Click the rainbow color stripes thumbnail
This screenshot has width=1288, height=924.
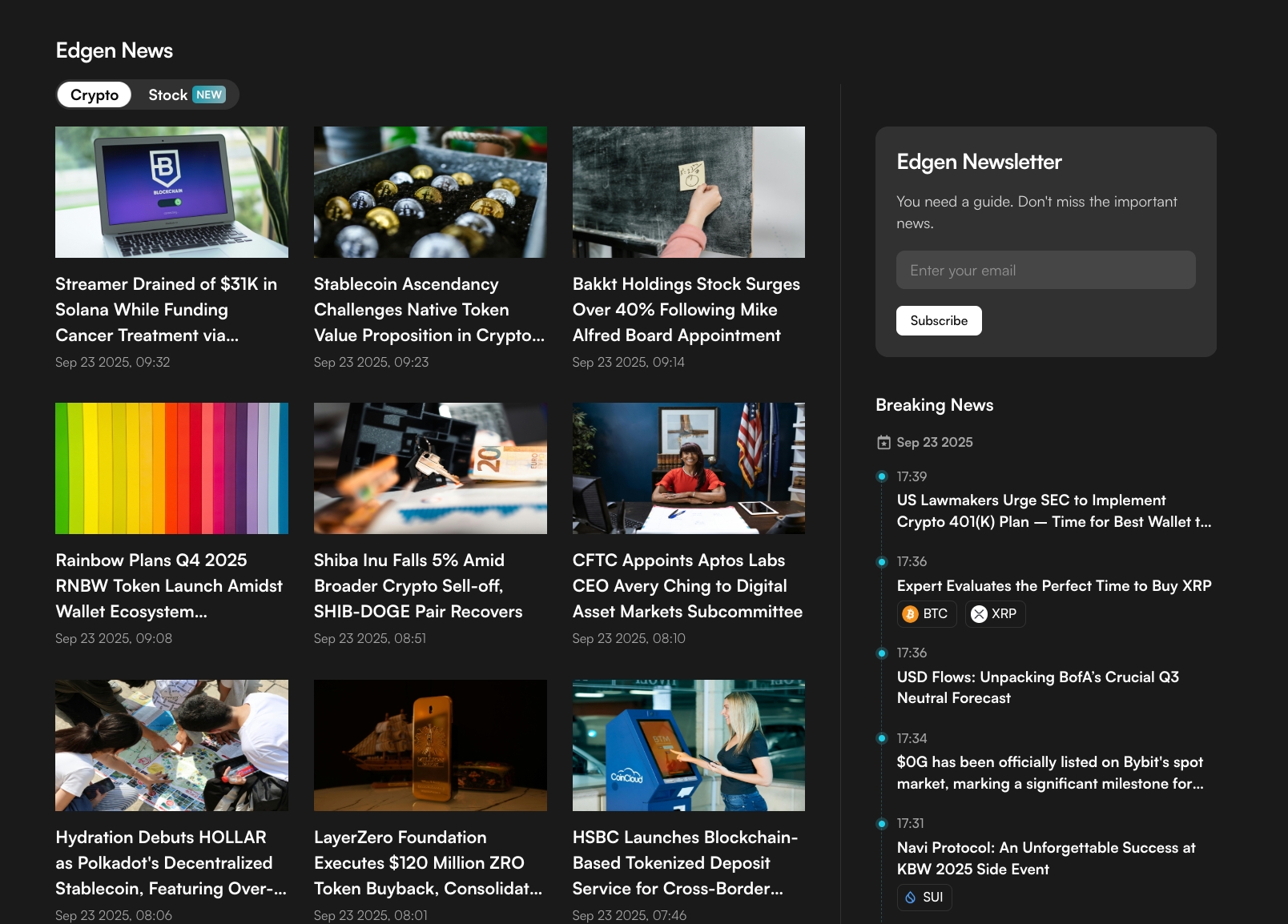pyautogui.click(x=171, y=468)
